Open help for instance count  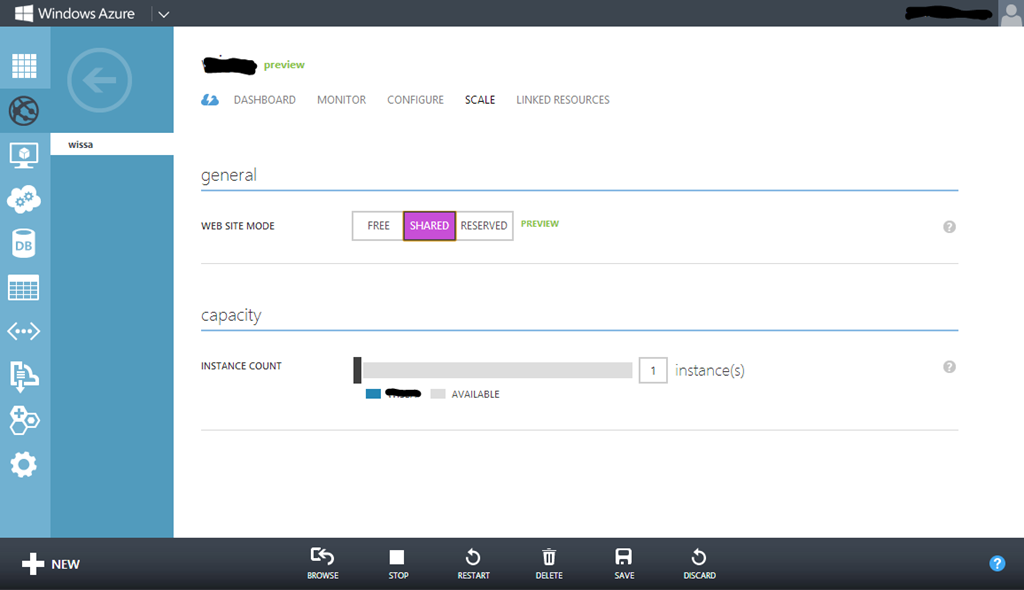point(950,367)
